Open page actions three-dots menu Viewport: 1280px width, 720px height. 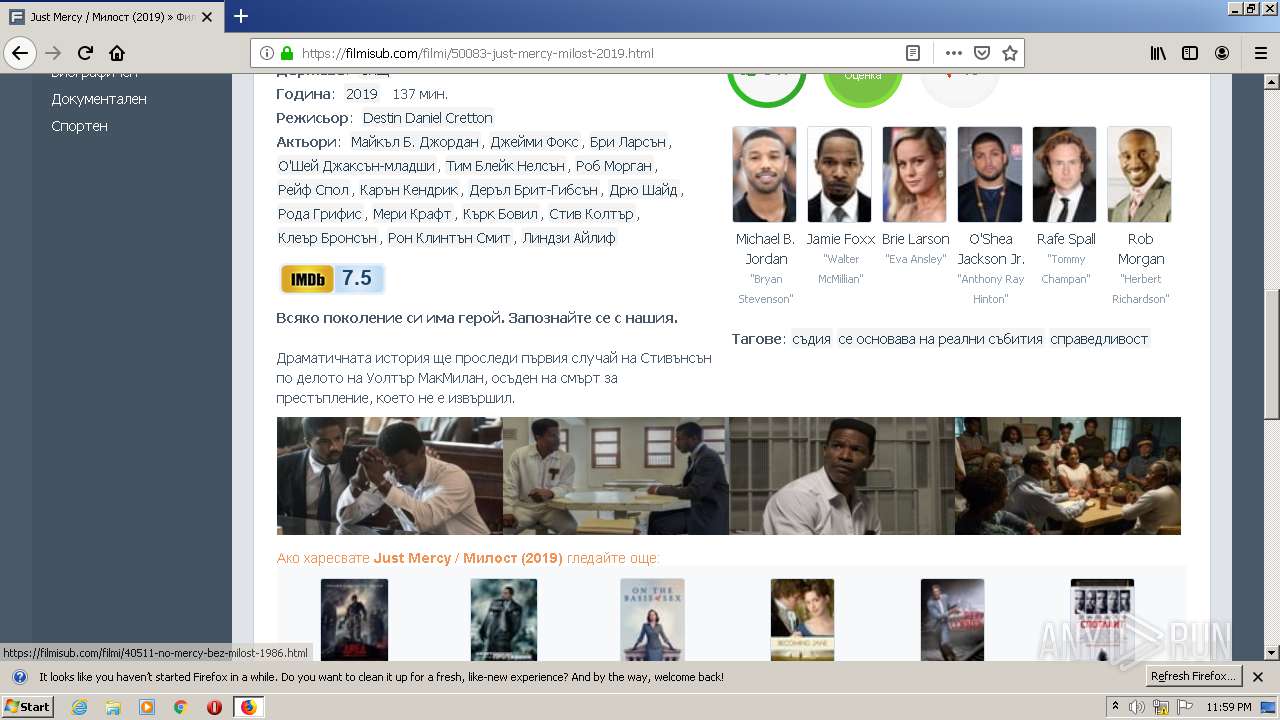pyautogui.click(x=954, y=53)
